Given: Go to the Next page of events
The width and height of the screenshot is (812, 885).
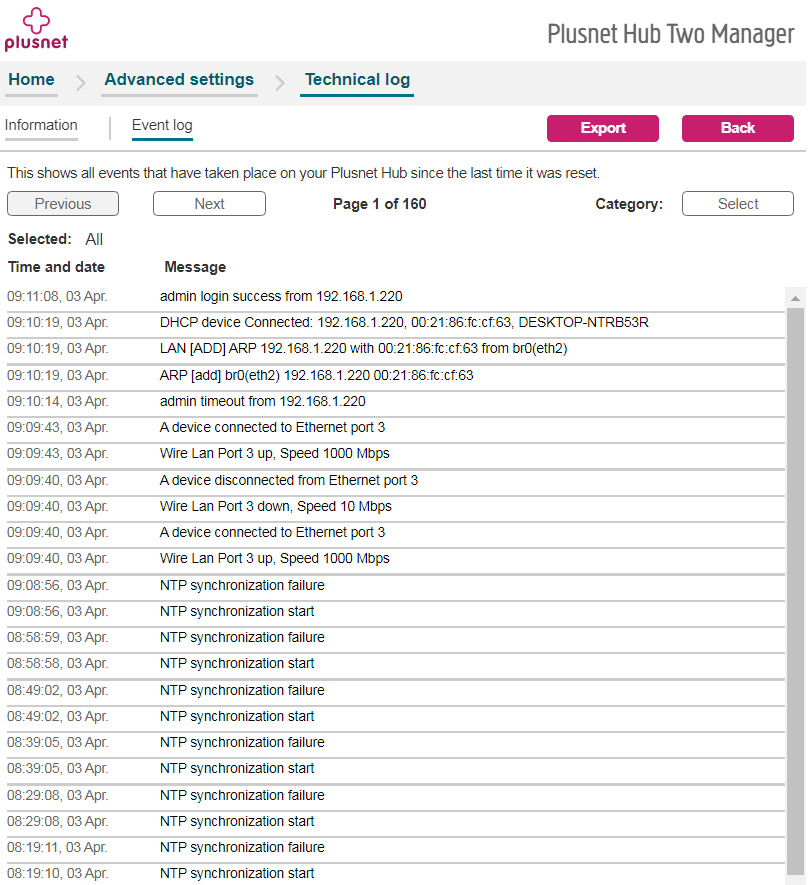Looking at the screenshot, I should click(x=209, y=204).
